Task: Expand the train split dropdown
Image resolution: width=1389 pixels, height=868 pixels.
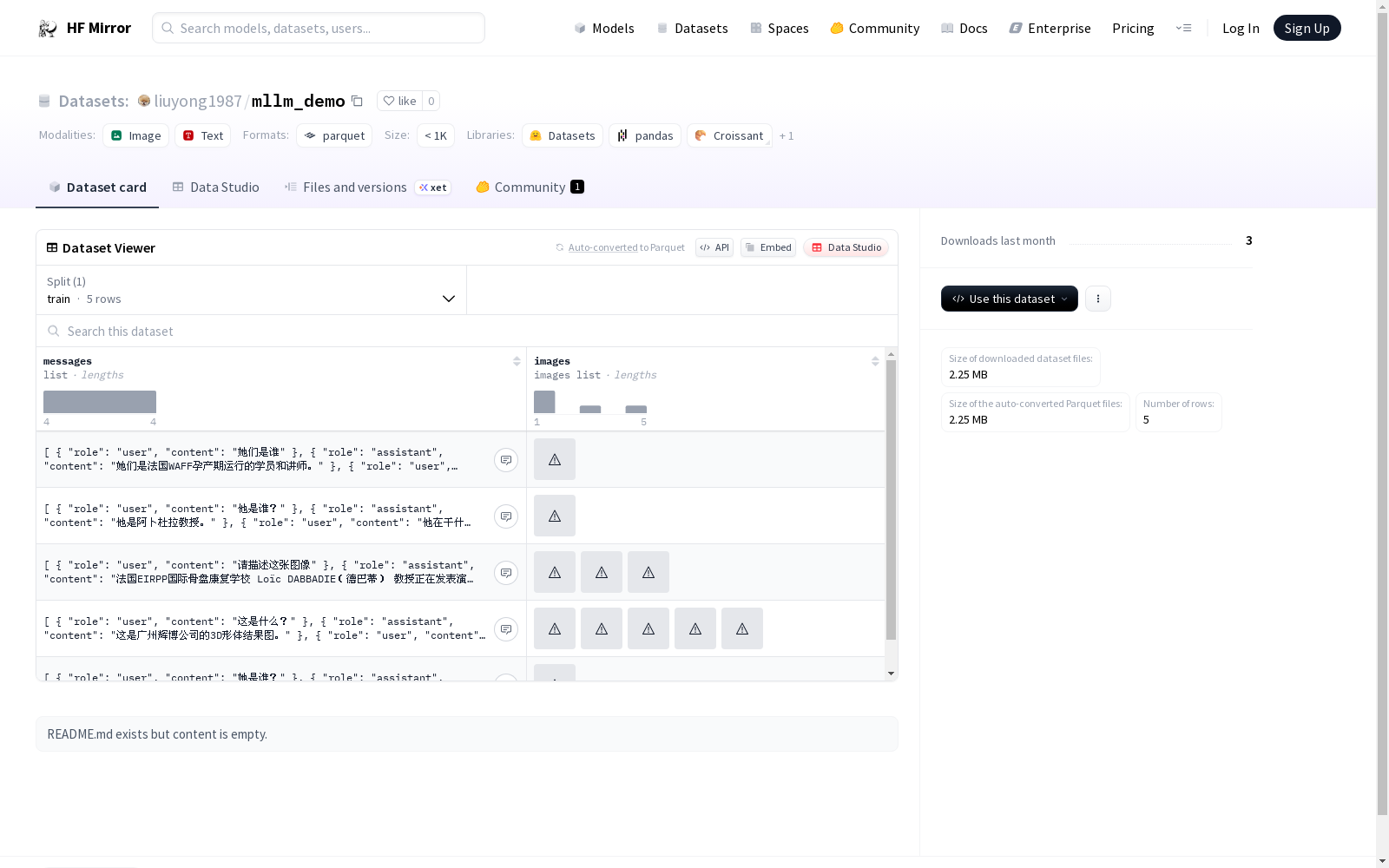Action: point(252,290)
